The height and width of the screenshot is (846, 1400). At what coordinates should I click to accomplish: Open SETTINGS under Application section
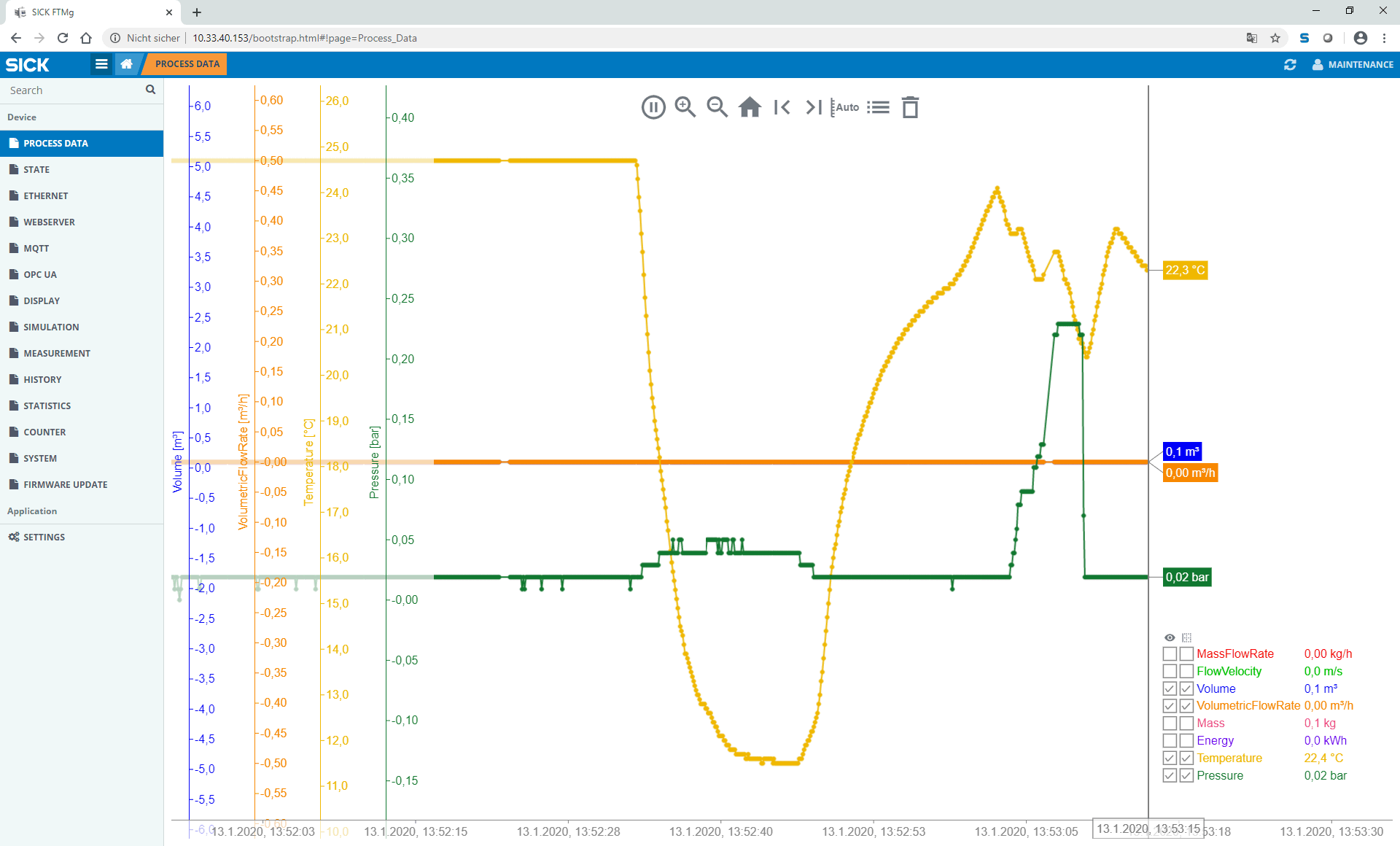coord(45,537)
